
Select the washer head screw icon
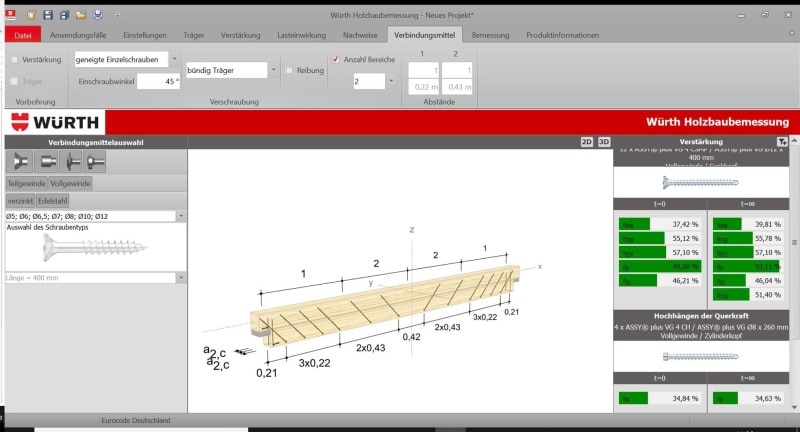click(x=72, y=162)
